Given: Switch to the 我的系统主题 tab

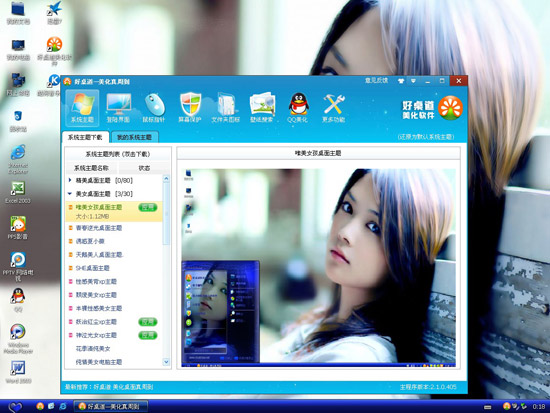Looking at the screenshot, I should (x=134, y=137).
